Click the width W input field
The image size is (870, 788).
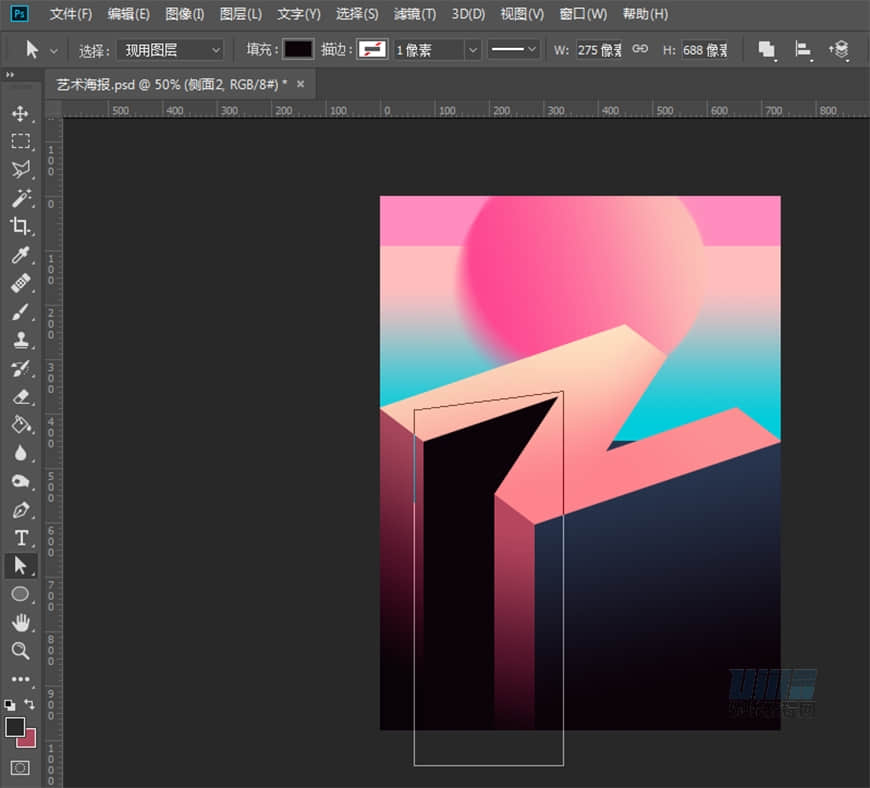point(599,49)
